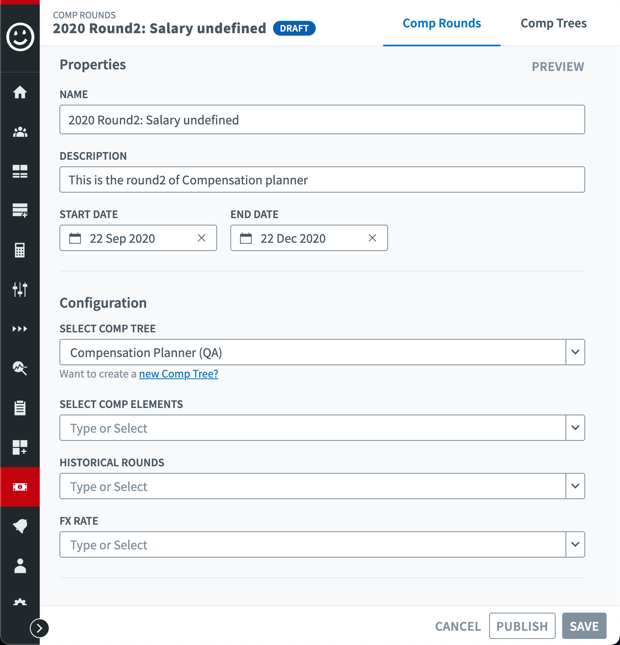The height and width of the screenshot is (645, 620).
Task: Go to home via sidebar icon
Action: click(20, 93)
